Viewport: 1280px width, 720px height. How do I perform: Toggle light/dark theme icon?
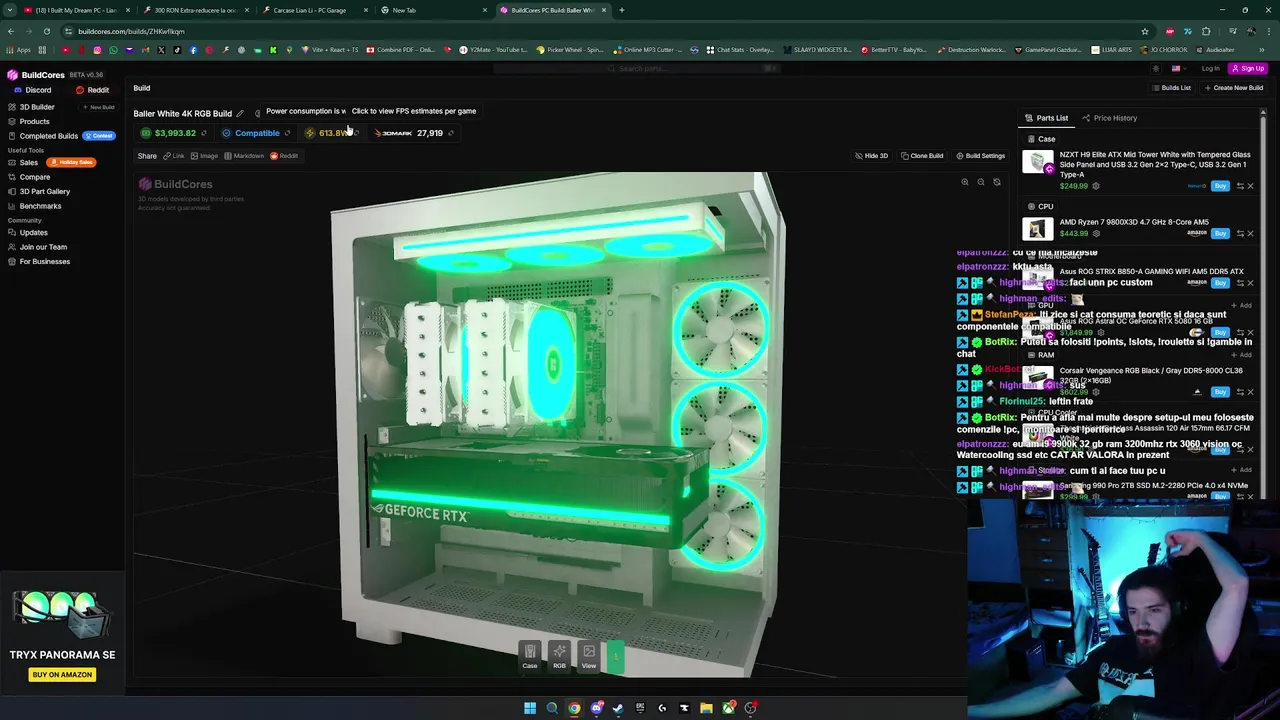(1156, 69)
